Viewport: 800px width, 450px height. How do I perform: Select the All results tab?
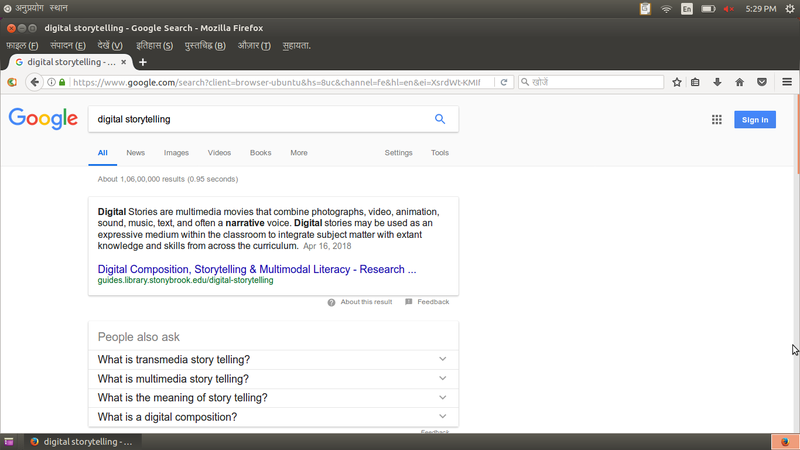coord(103,153)
